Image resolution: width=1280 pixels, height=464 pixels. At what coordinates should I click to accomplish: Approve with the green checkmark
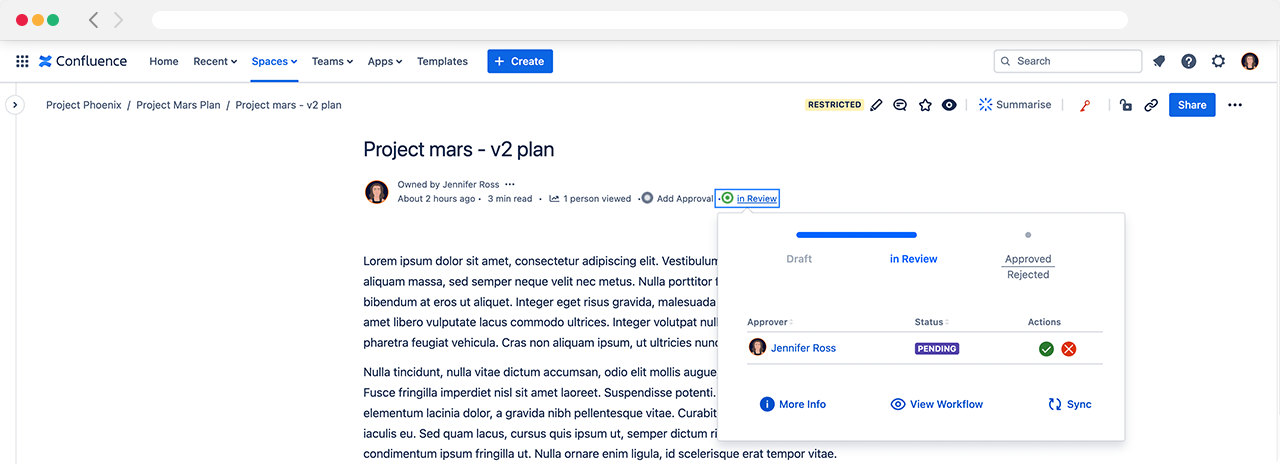(1046, 349)
